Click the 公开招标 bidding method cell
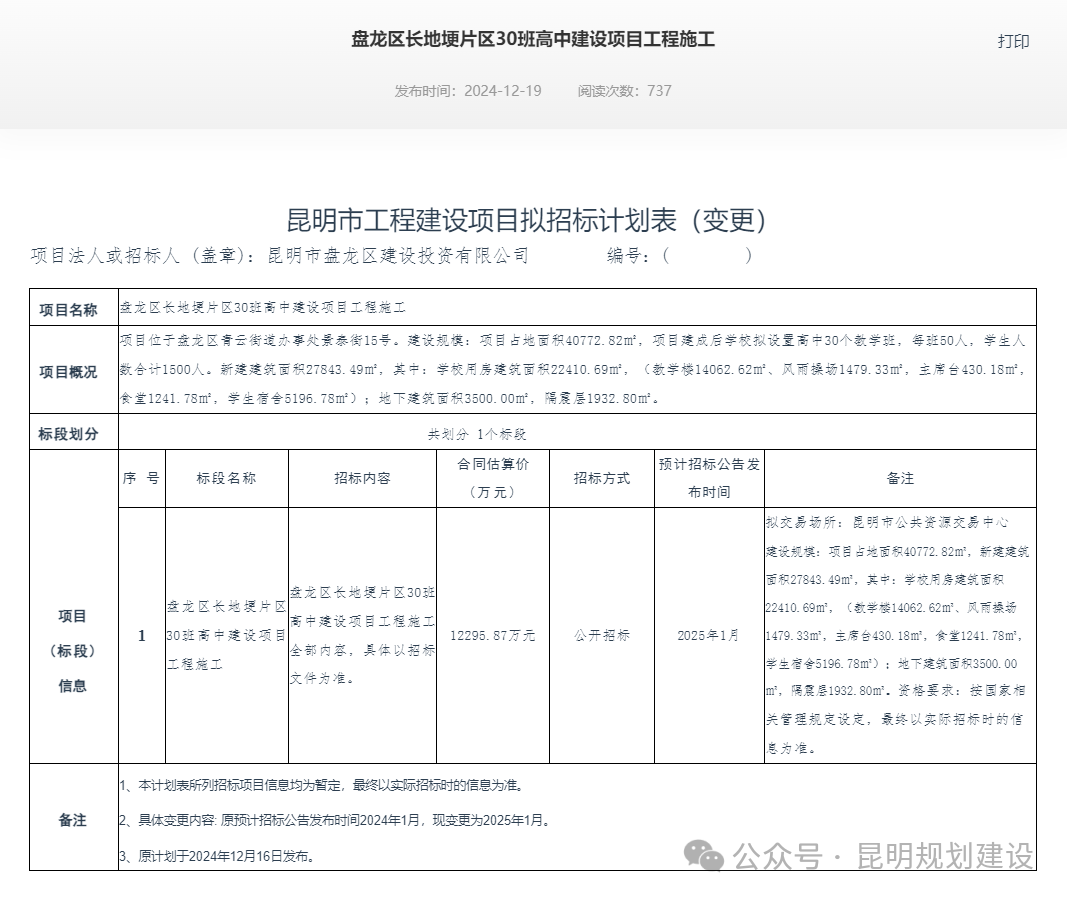Image resolution: width=1067 pixels, height=899 pixels. [x=601, y=635]
